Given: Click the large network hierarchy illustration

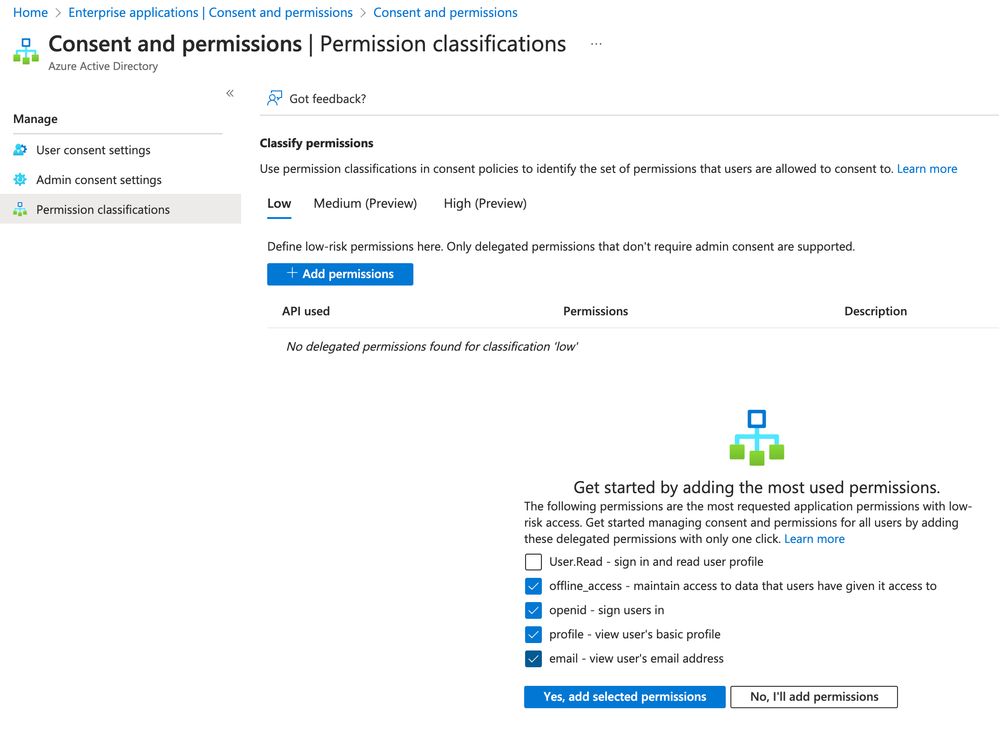Looking at the screenshot, I should [757, 437].
